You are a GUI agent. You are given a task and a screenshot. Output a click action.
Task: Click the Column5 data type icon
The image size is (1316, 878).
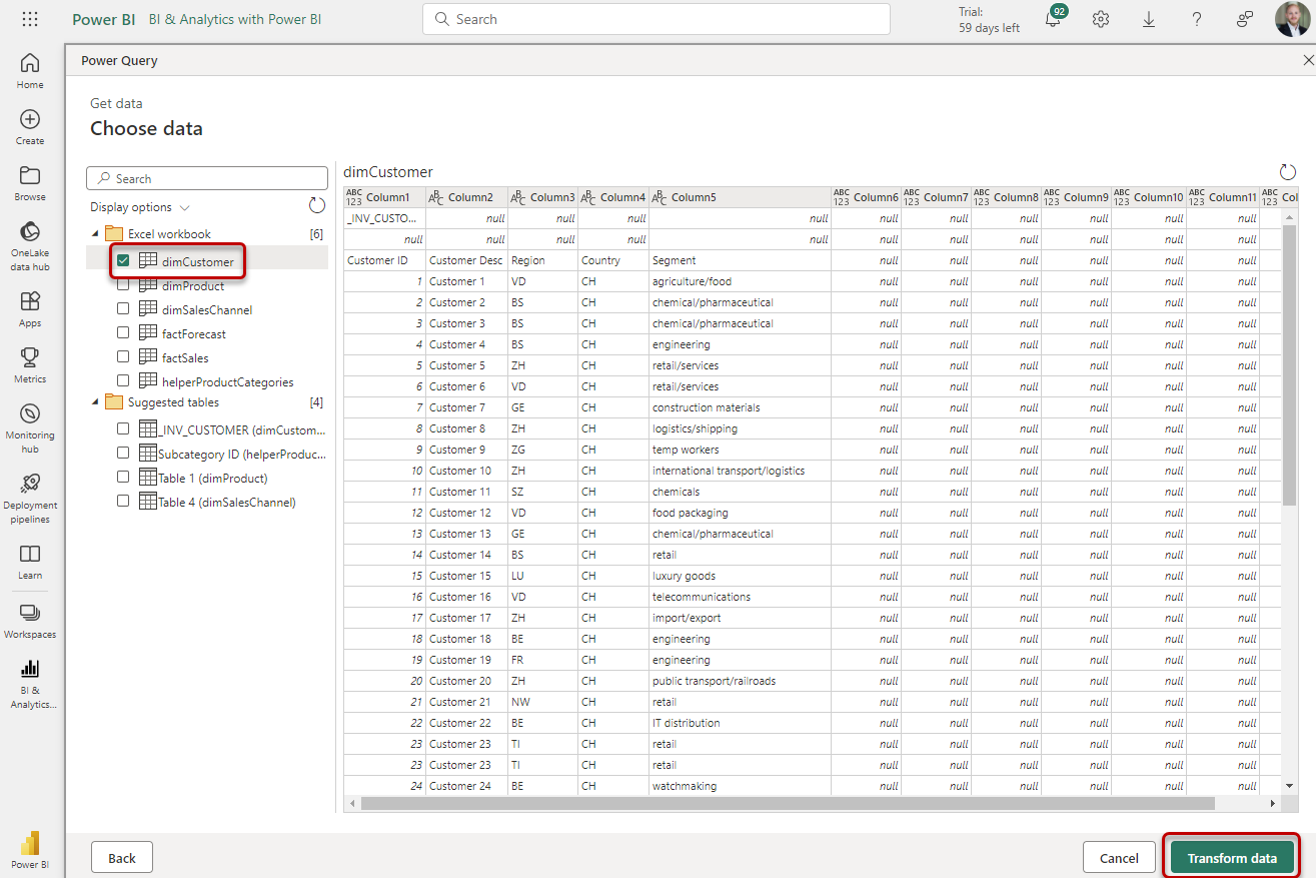coord(659,197)
